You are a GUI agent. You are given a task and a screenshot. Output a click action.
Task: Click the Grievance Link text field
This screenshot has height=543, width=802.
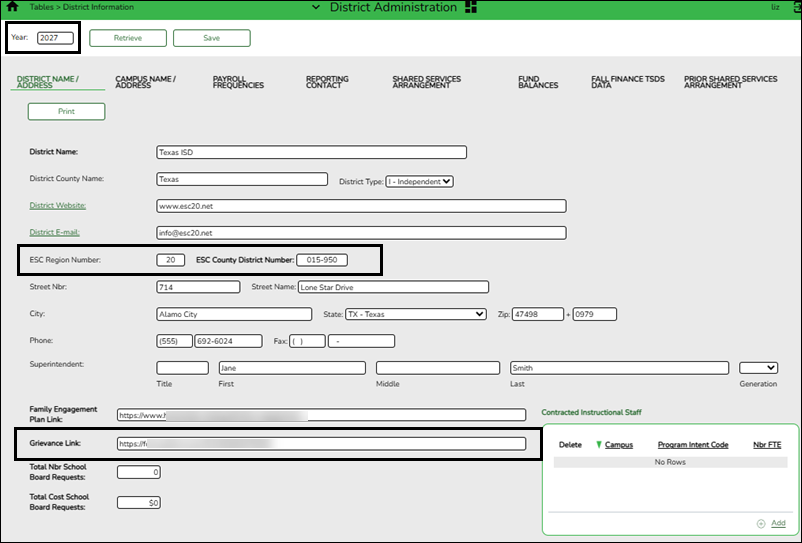pyautogui.click(x=321, y=444)
